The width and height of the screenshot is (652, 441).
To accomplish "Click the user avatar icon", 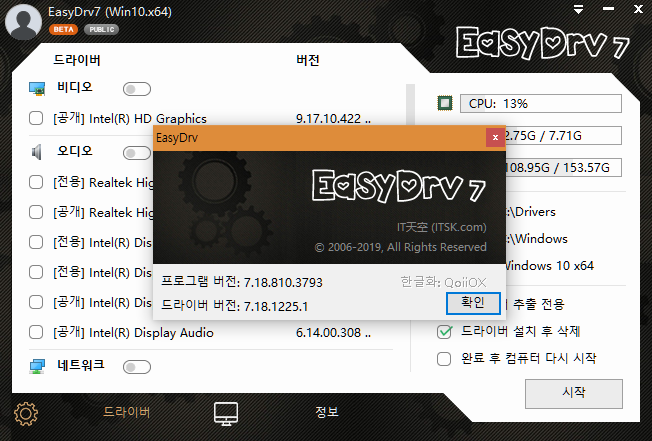I will point(23,22).
